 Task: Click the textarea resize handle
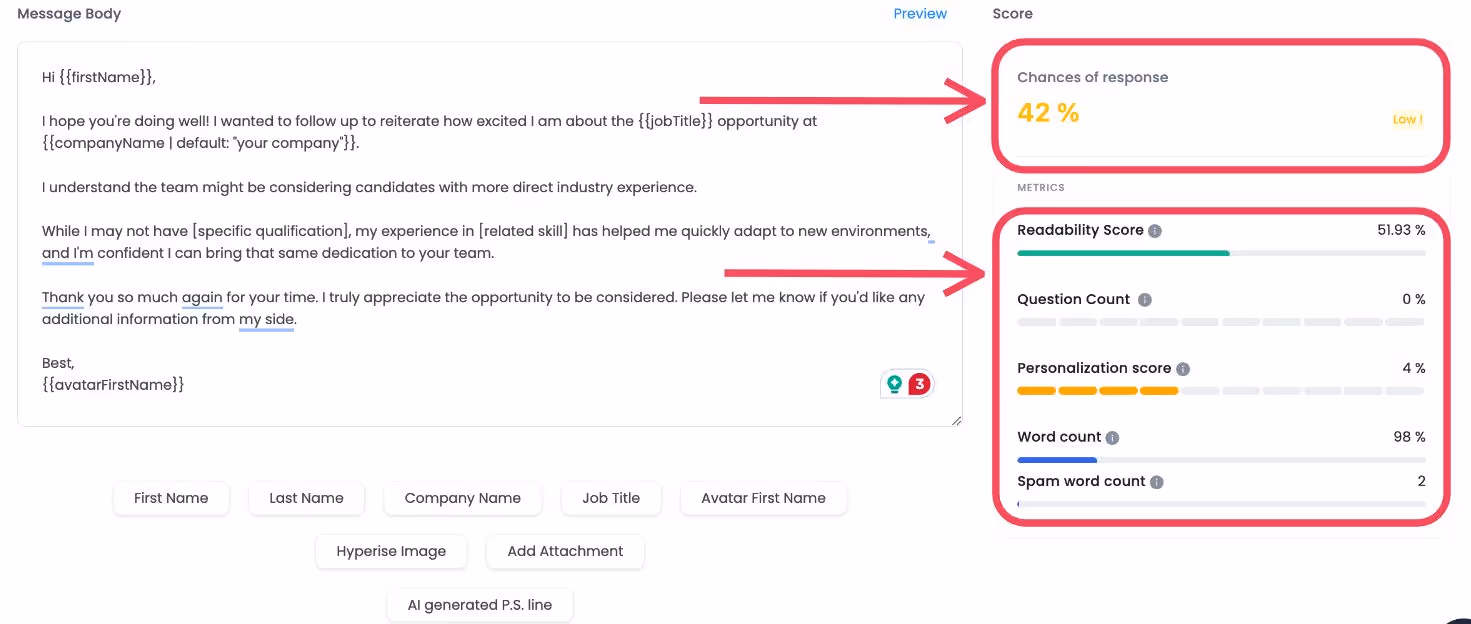[956, 419]
